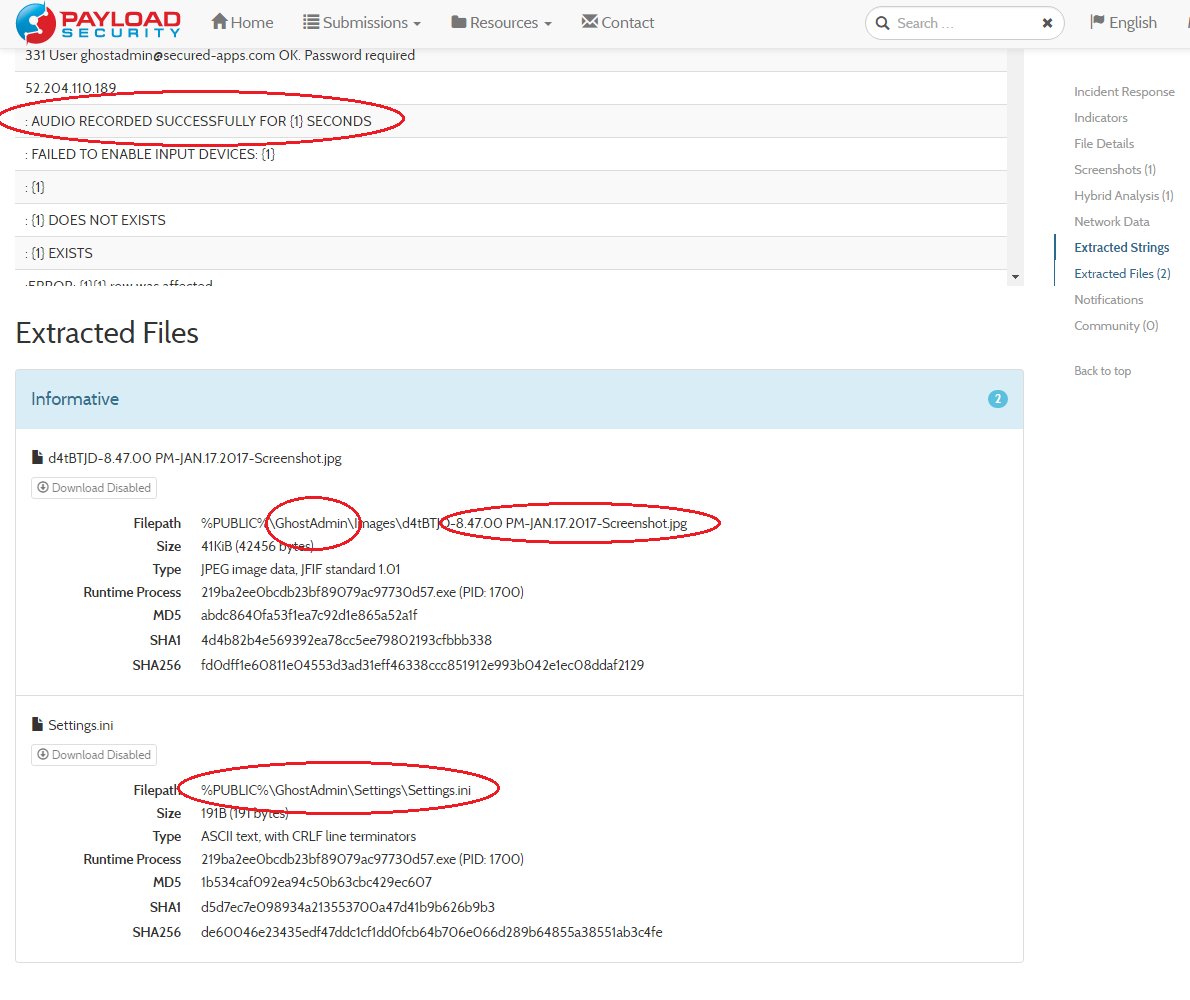
Task: Jump to Community (0) section
Action: (x=1116, y=325)
